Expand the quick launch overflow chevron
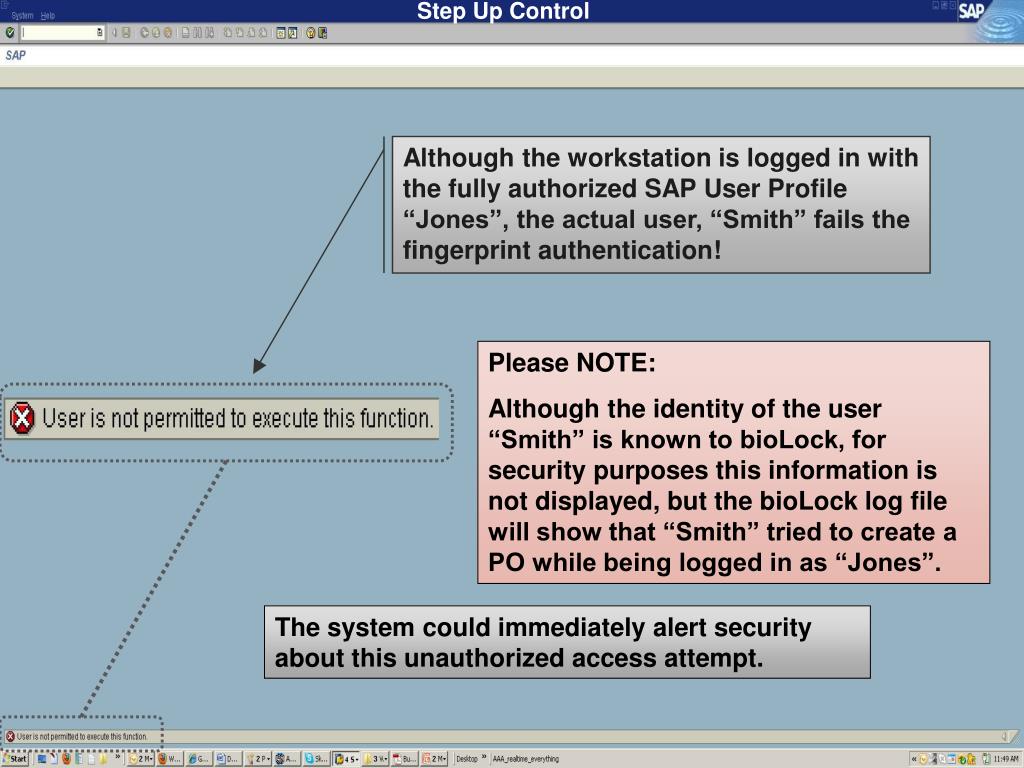This screenshot has height=768, width=1024. (118, 756)
